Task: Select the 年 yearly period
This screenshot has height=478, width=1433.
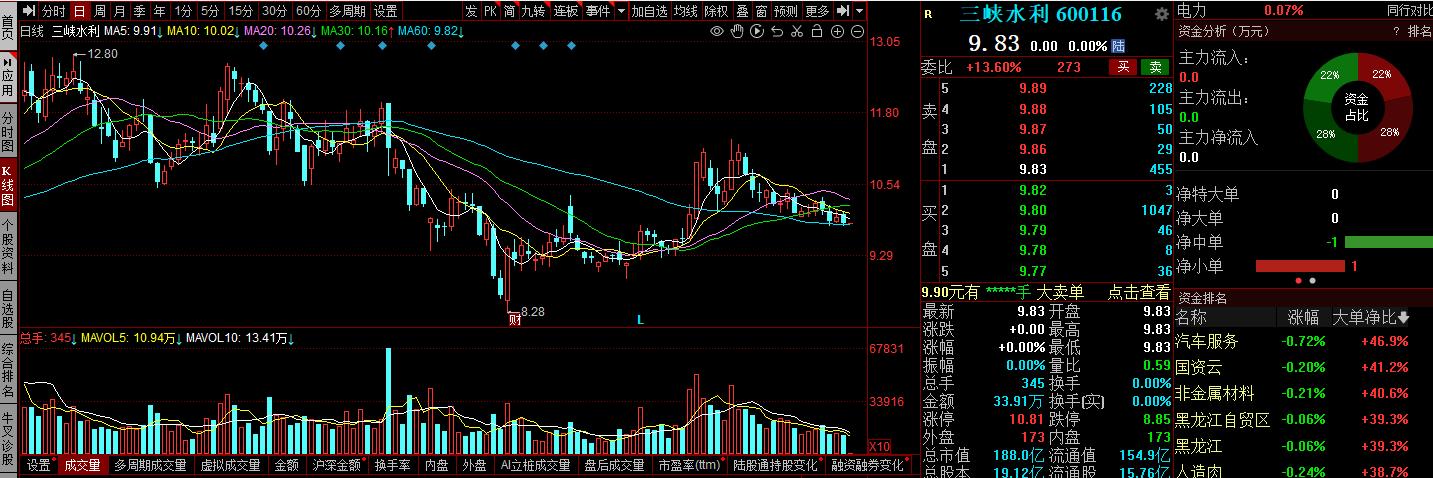Action: [x=160, y=11]
